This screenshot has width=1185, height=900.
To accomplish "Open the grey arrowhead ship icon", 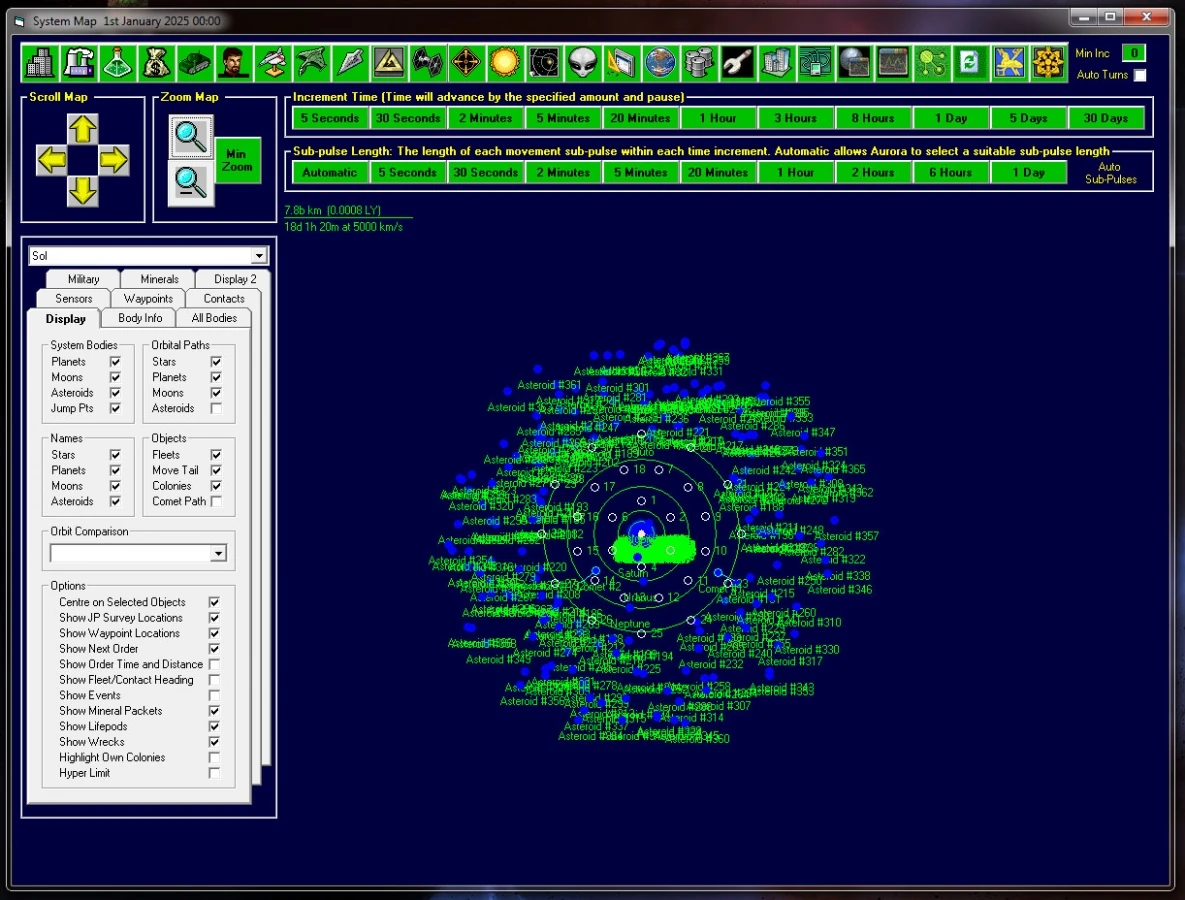I will [x=350, y=63].
